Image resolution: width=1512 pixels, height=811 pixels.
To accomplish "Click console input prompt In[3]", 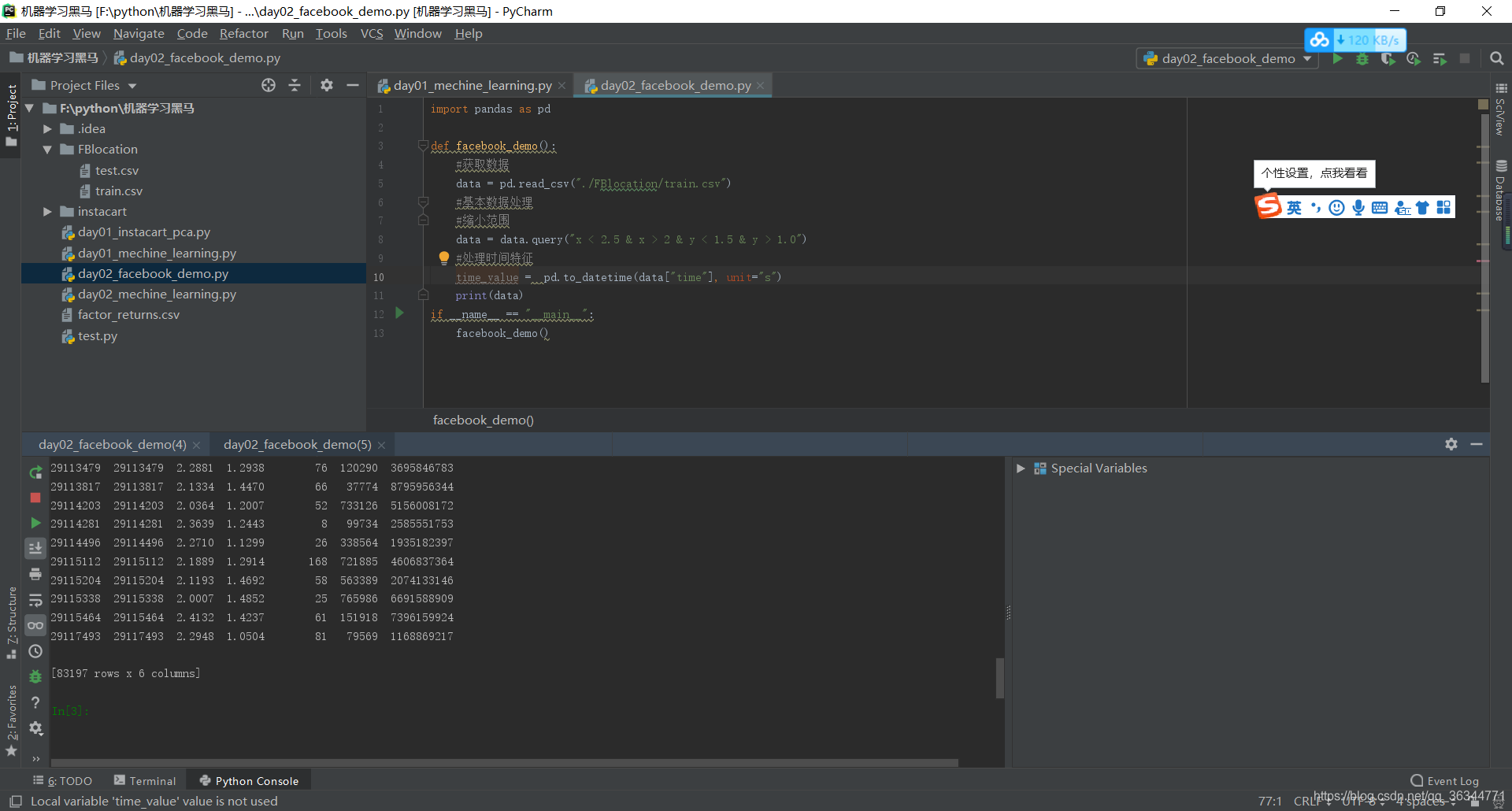I will coord(70,711).
